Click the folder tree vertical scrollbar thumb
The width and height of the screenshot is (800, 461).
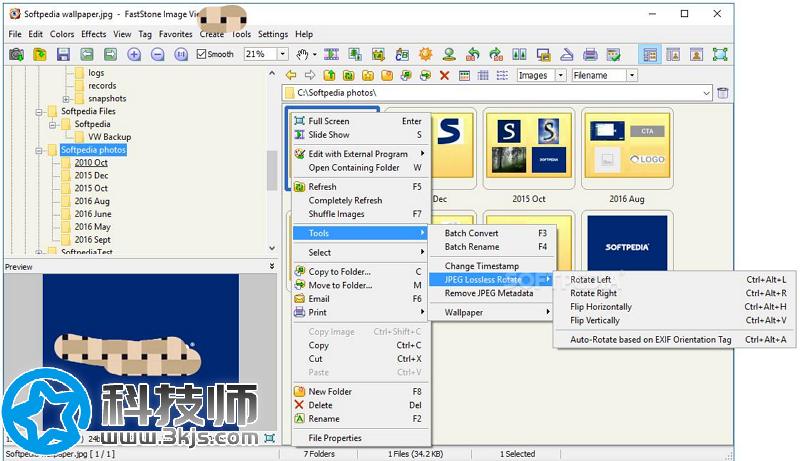[272, 171]
